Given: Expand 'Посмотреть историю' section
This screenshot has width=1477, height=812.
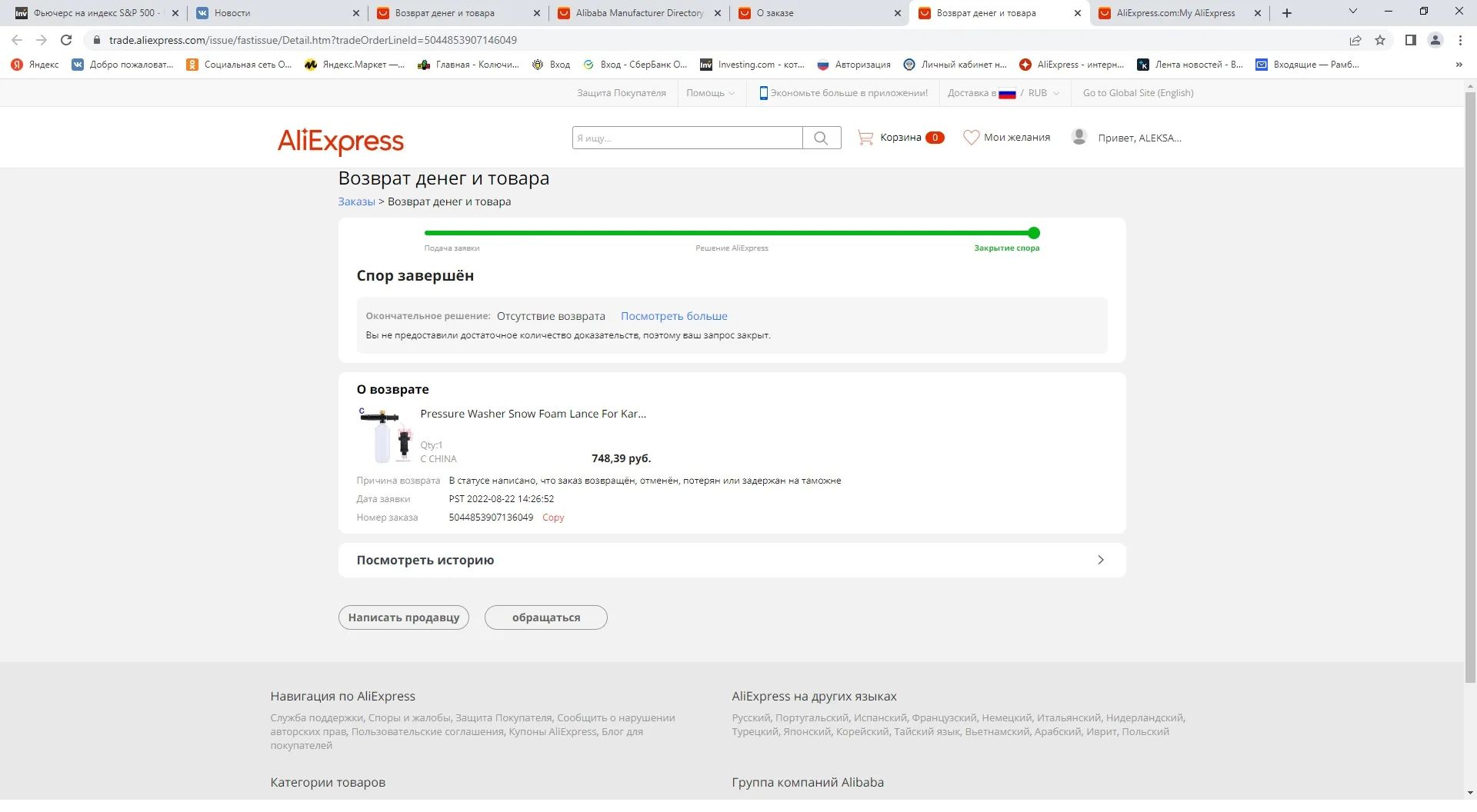Looking at the screenshot, I should pos(732,561).
